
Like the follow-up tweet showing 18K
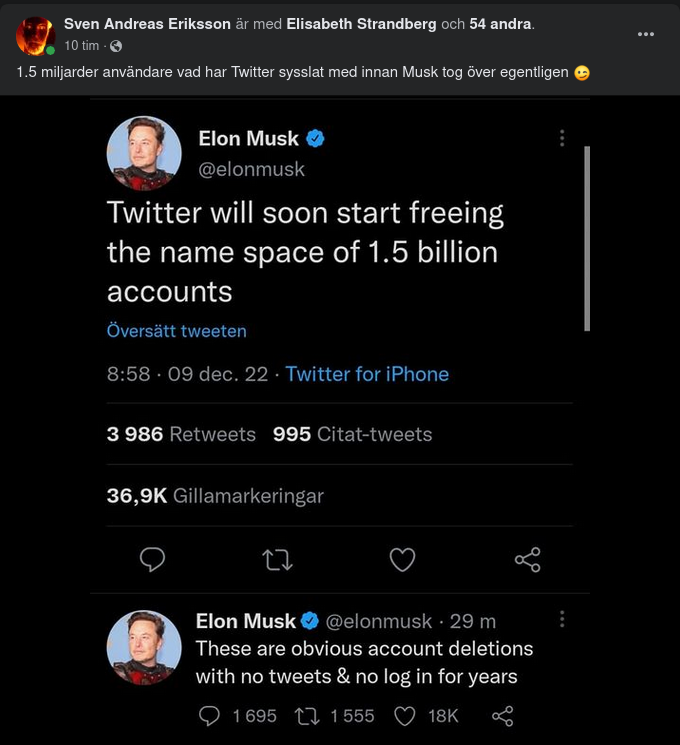click(x=404, y=715)
